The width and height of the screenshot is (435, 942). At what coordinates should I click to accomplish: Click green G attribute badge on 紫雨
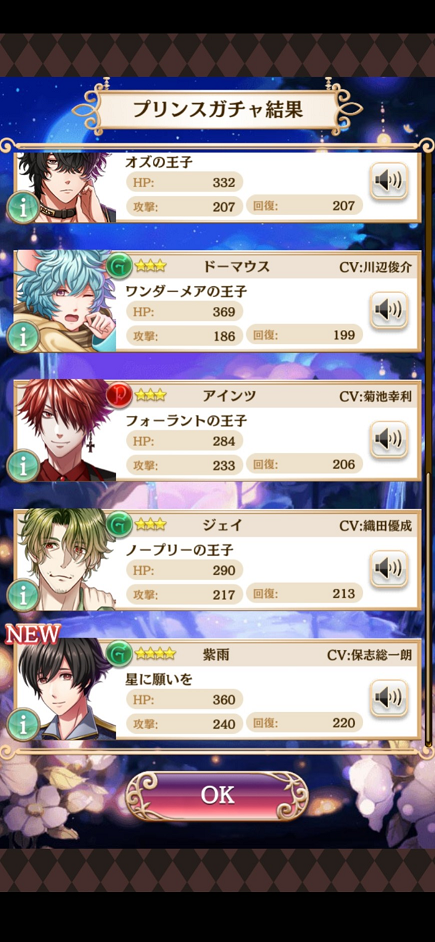pos(119,653)
